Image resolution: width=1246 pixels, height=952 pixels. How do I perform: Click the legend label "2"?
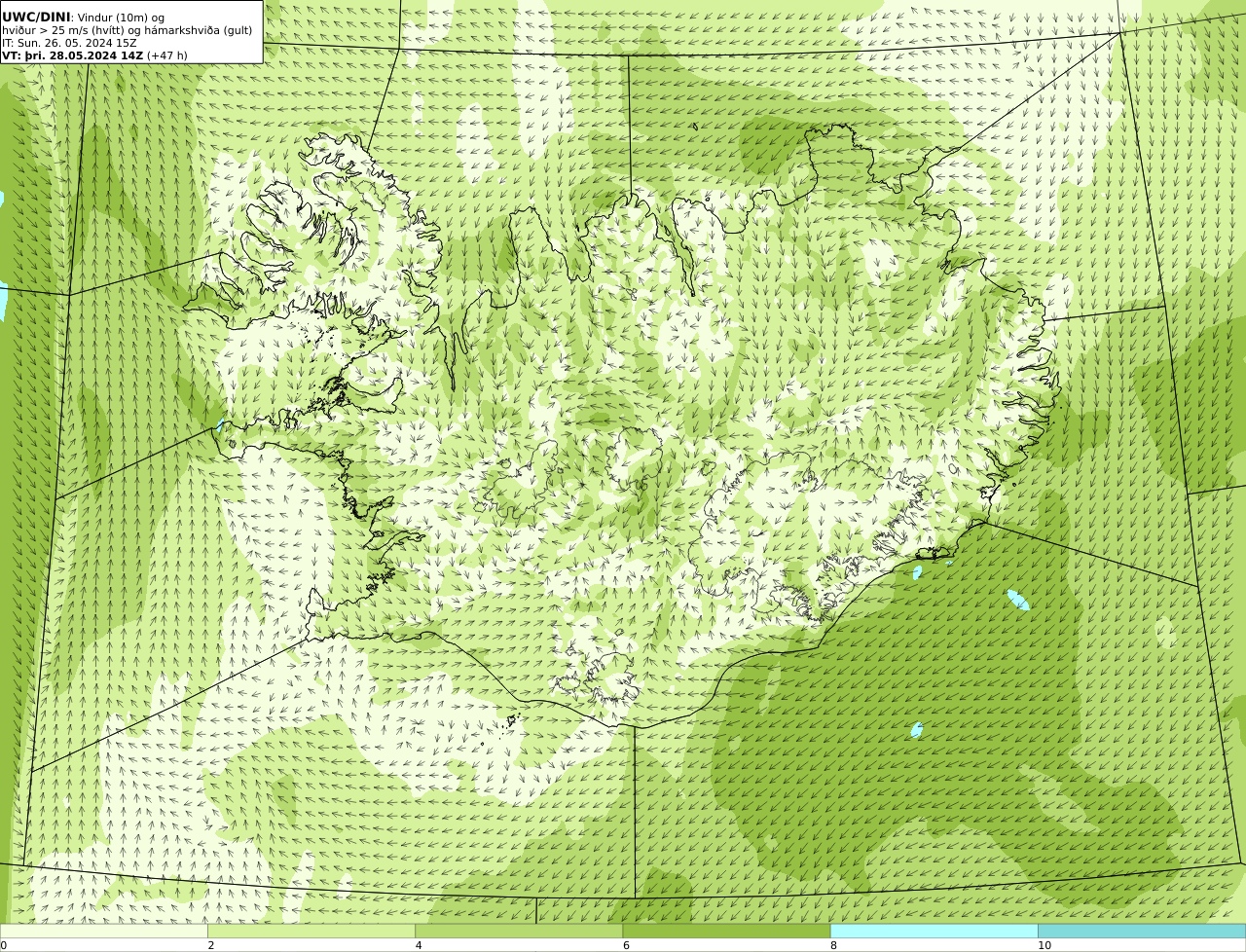click(x=211, y=945)
